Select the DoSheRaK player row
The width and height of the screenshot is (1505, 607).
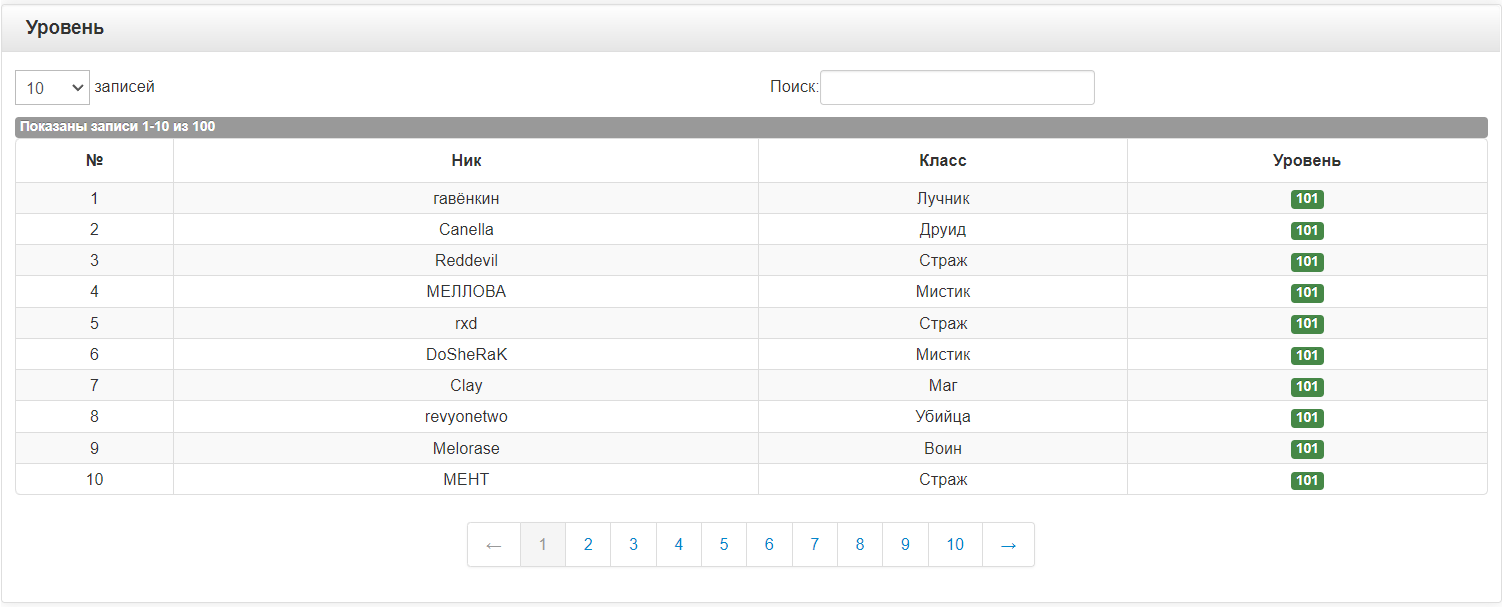point(466,355)
